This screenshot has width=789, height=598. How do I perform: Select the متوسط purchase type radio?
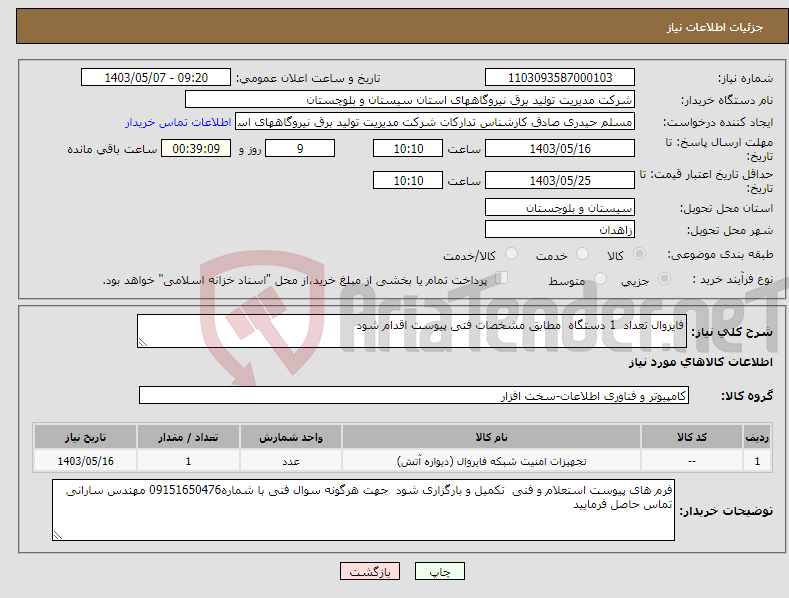[600, 278]
